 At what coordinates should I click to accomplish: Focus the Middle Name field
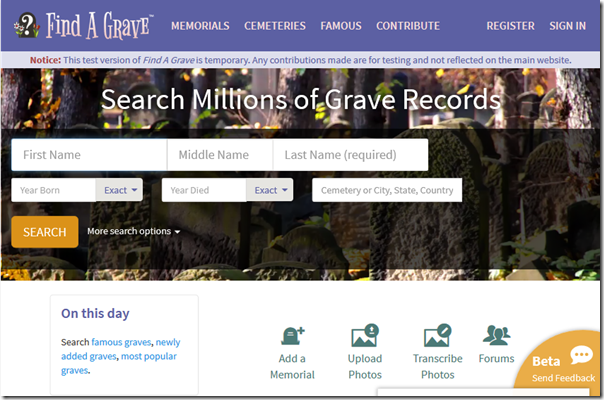pyautogui.click(x=220, y=155)
